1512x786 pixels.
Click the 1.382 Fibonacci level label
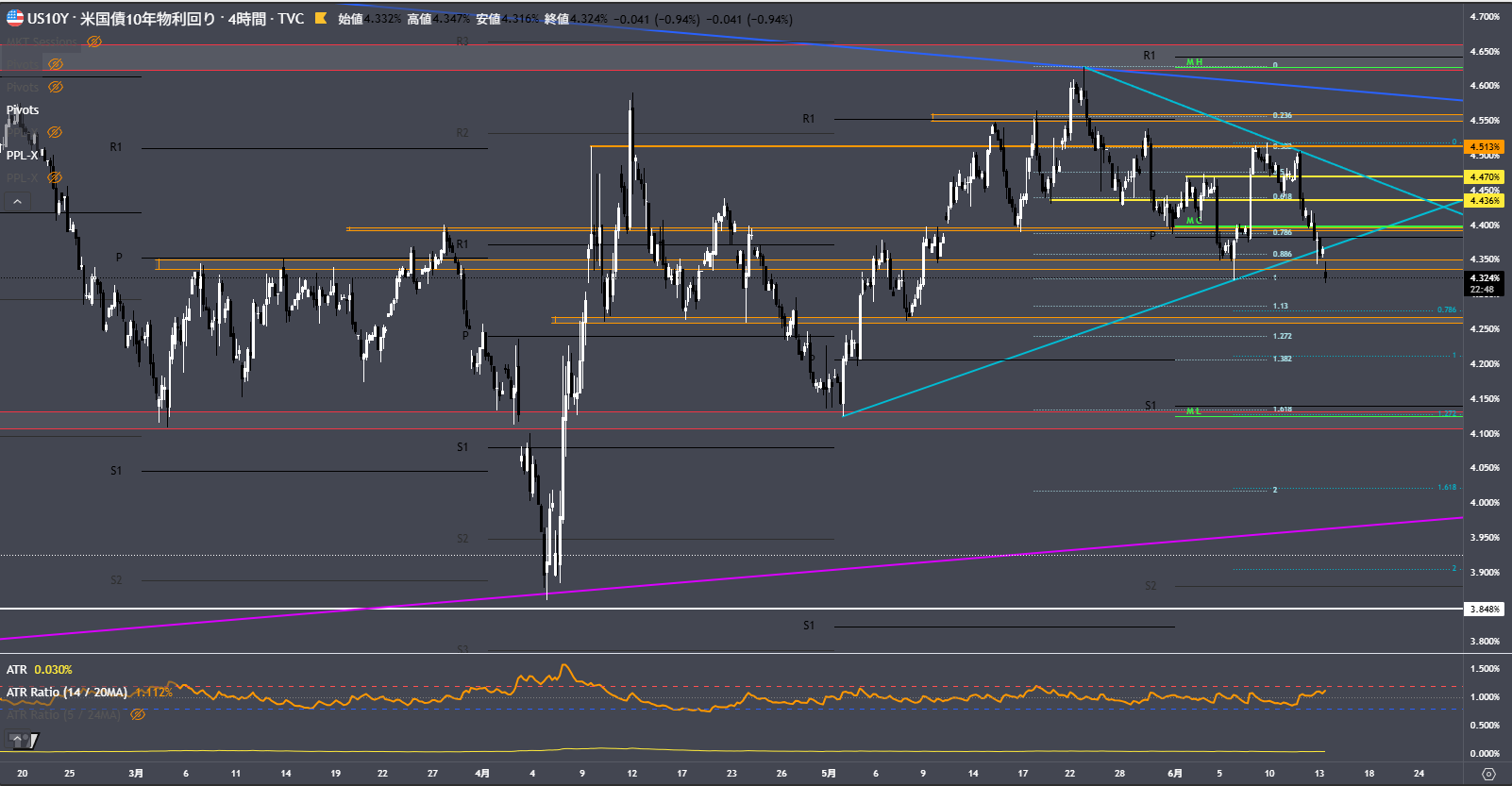coord(1282,359)
